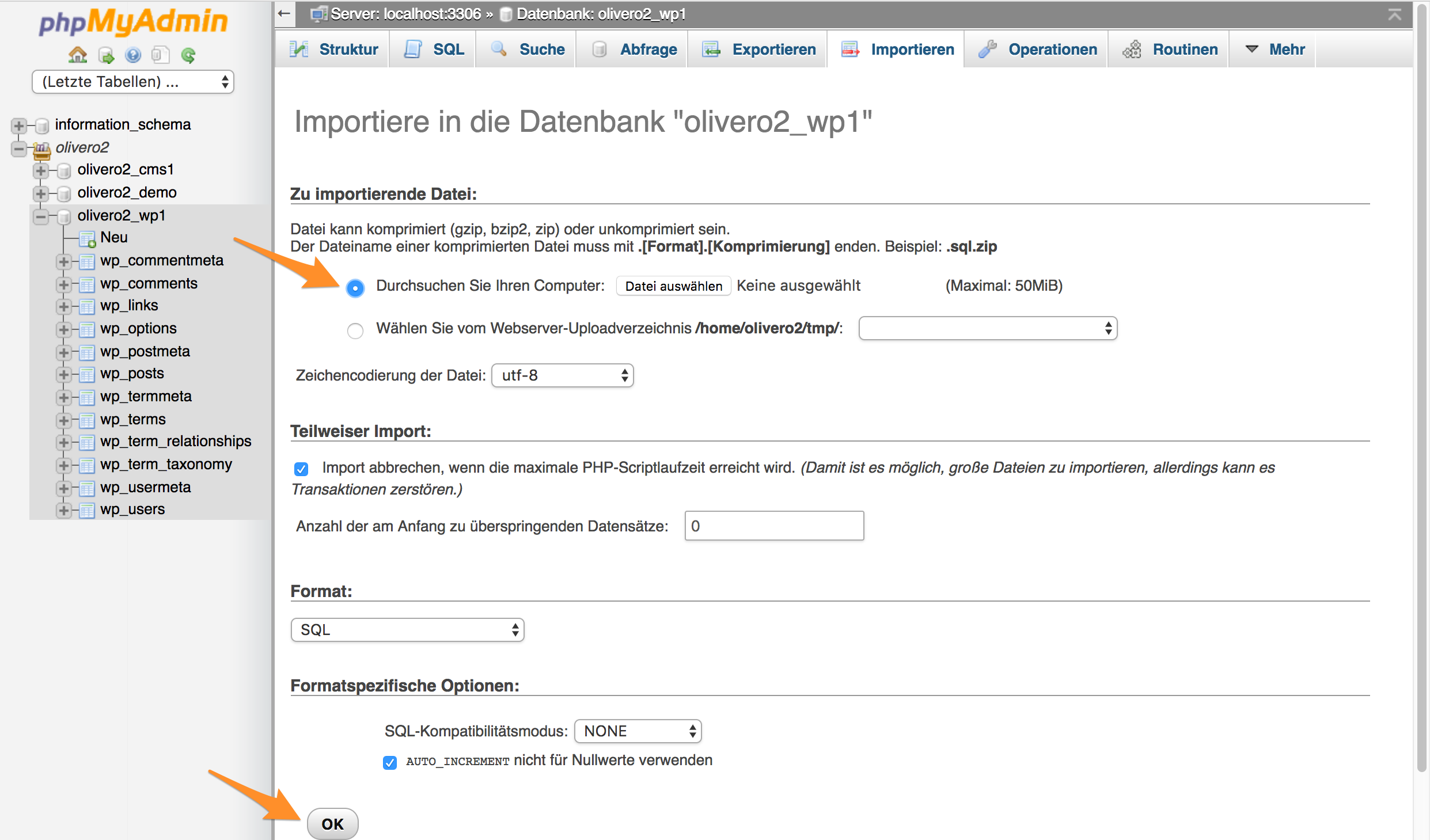Click the question mark help icon
Screen dimensions: 1430x840
coord(133,55)
